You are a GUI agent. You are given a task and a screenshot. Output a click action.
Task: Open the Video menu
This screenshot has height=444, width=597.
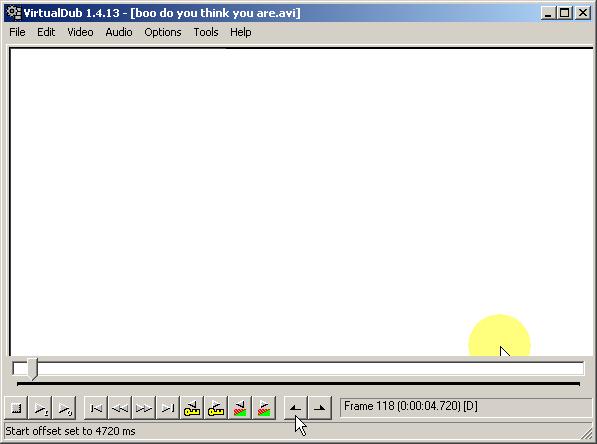tap(80, 32)
